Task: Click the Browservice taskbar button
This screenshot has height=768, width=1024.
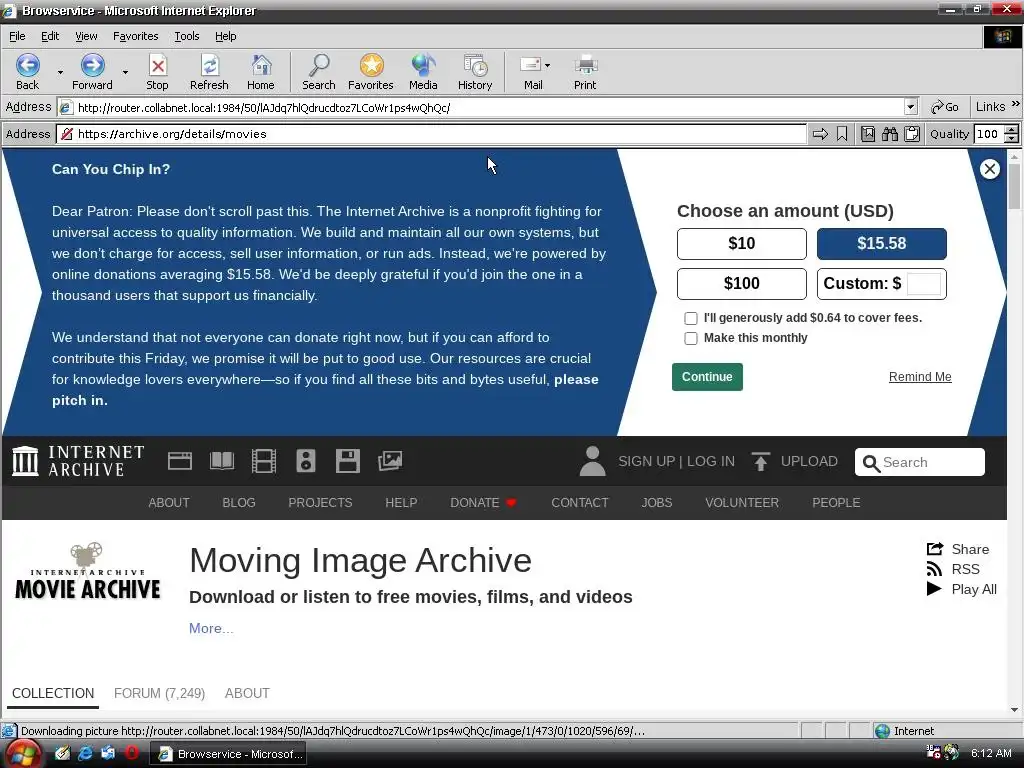Action: pos(229,754)
